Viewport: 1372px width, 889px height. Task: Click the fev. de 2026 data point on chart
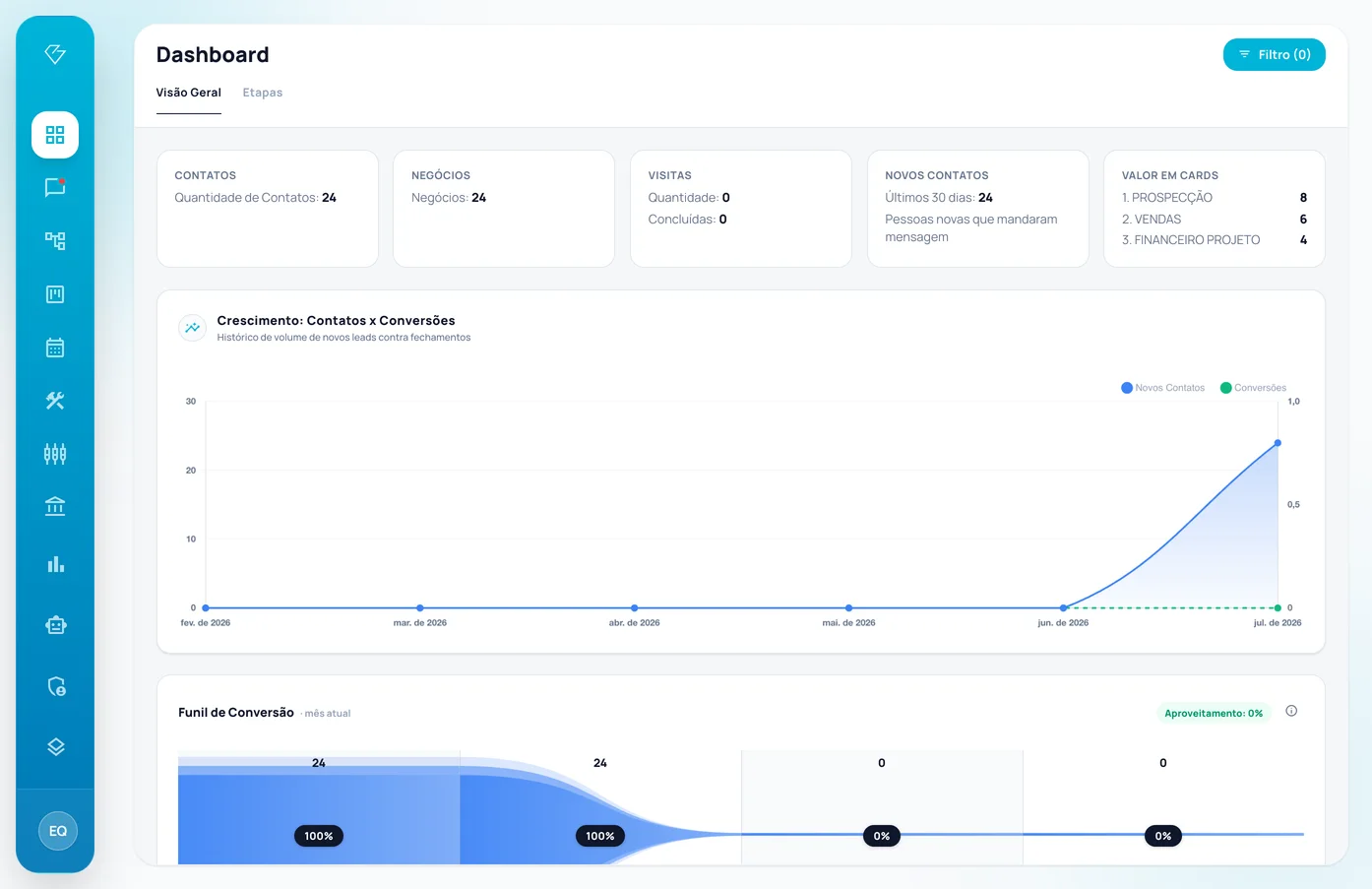[206, 608]
